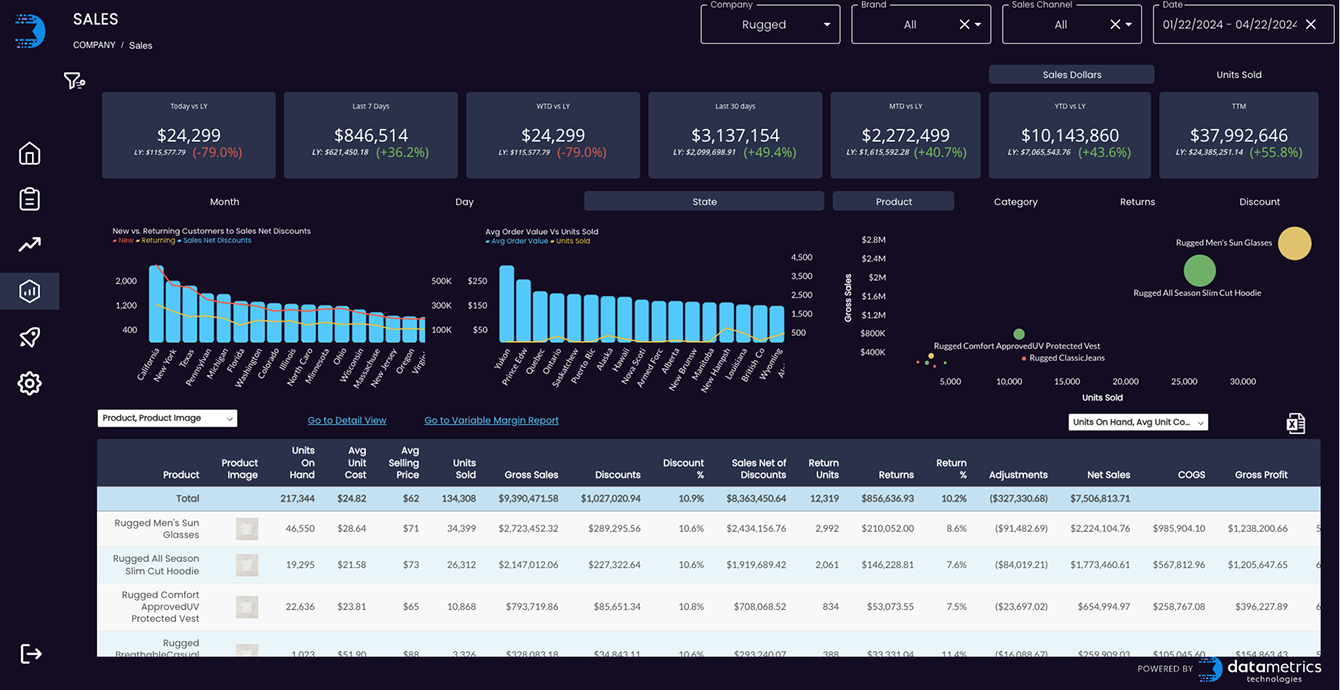
Task: Click COMPANY in the breadcrumb
Action: [x=94, y=45]
